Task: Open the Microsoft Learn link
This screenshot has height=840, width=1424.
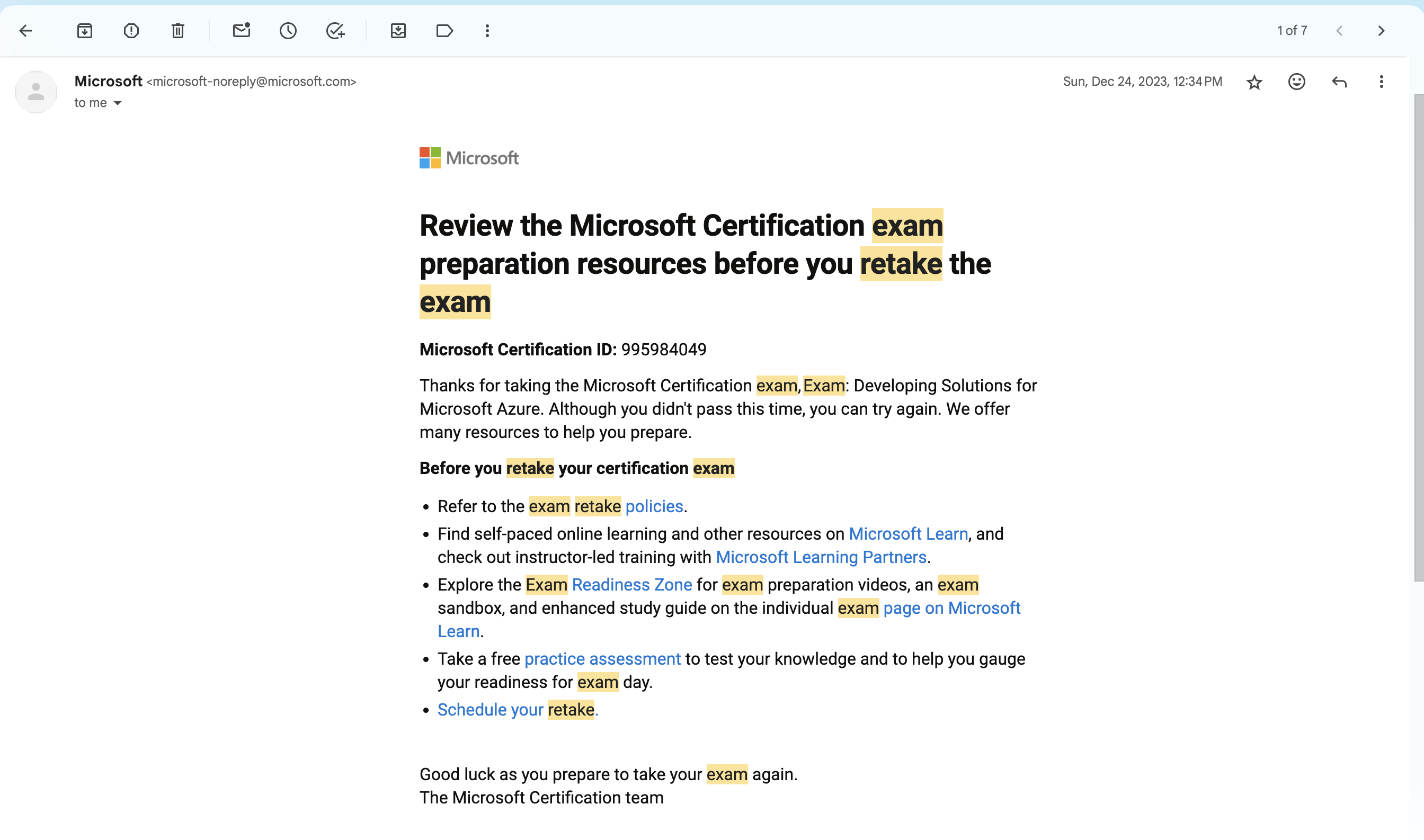Action: click(x=907, y=534)
